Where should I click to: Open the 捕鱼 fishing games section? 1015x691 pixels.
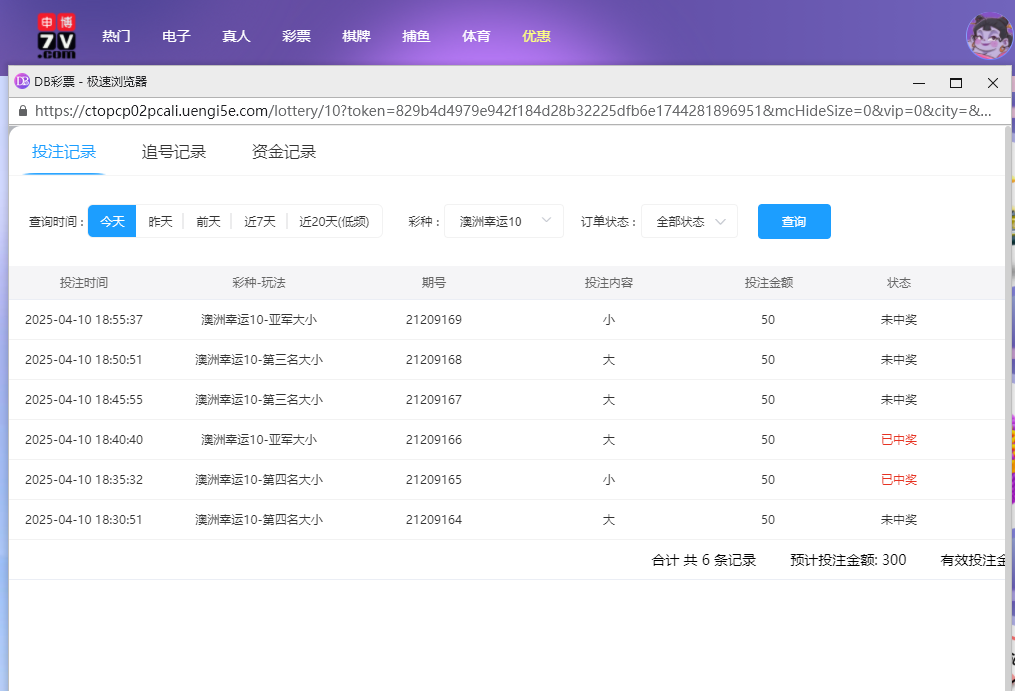point(416,35)
